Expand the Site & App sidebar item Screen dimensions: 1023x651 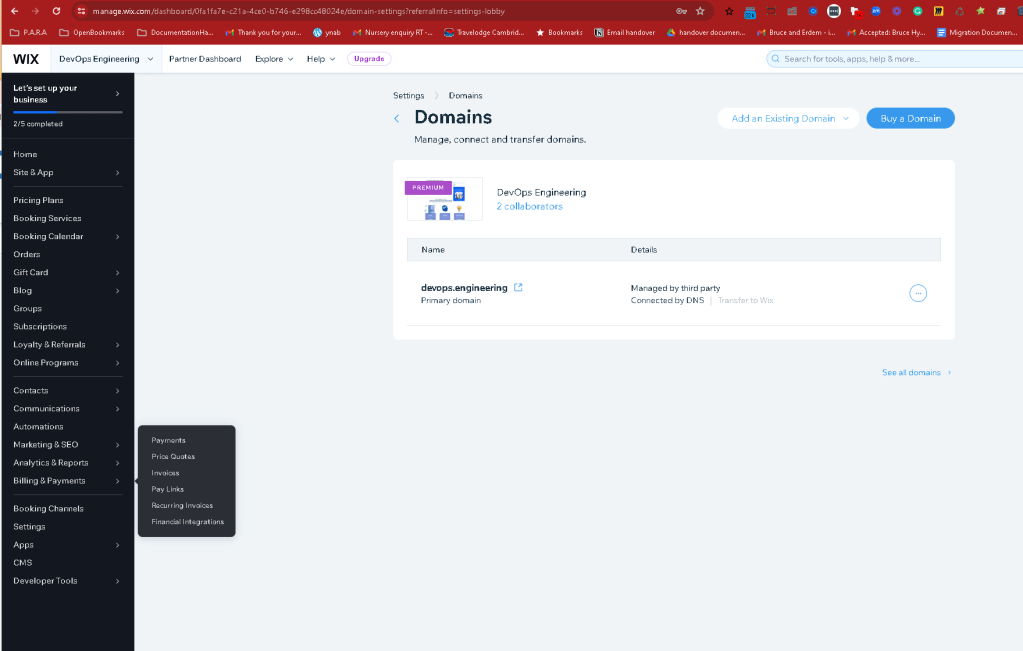pyautogui.click(x=117, y=173)
